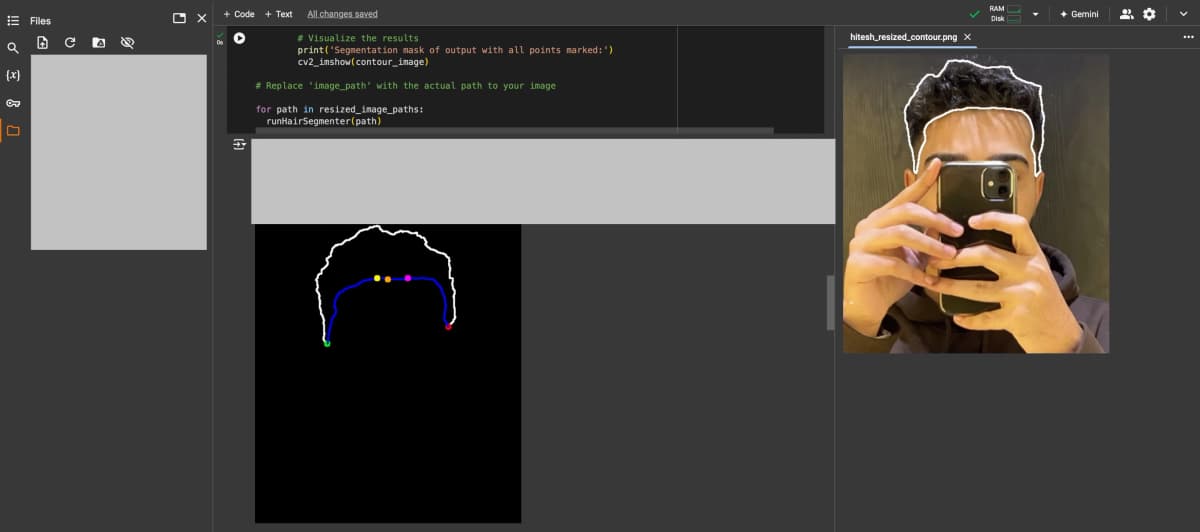
Task: Open the viewer pane more options menu
Action: point(1188,37)
